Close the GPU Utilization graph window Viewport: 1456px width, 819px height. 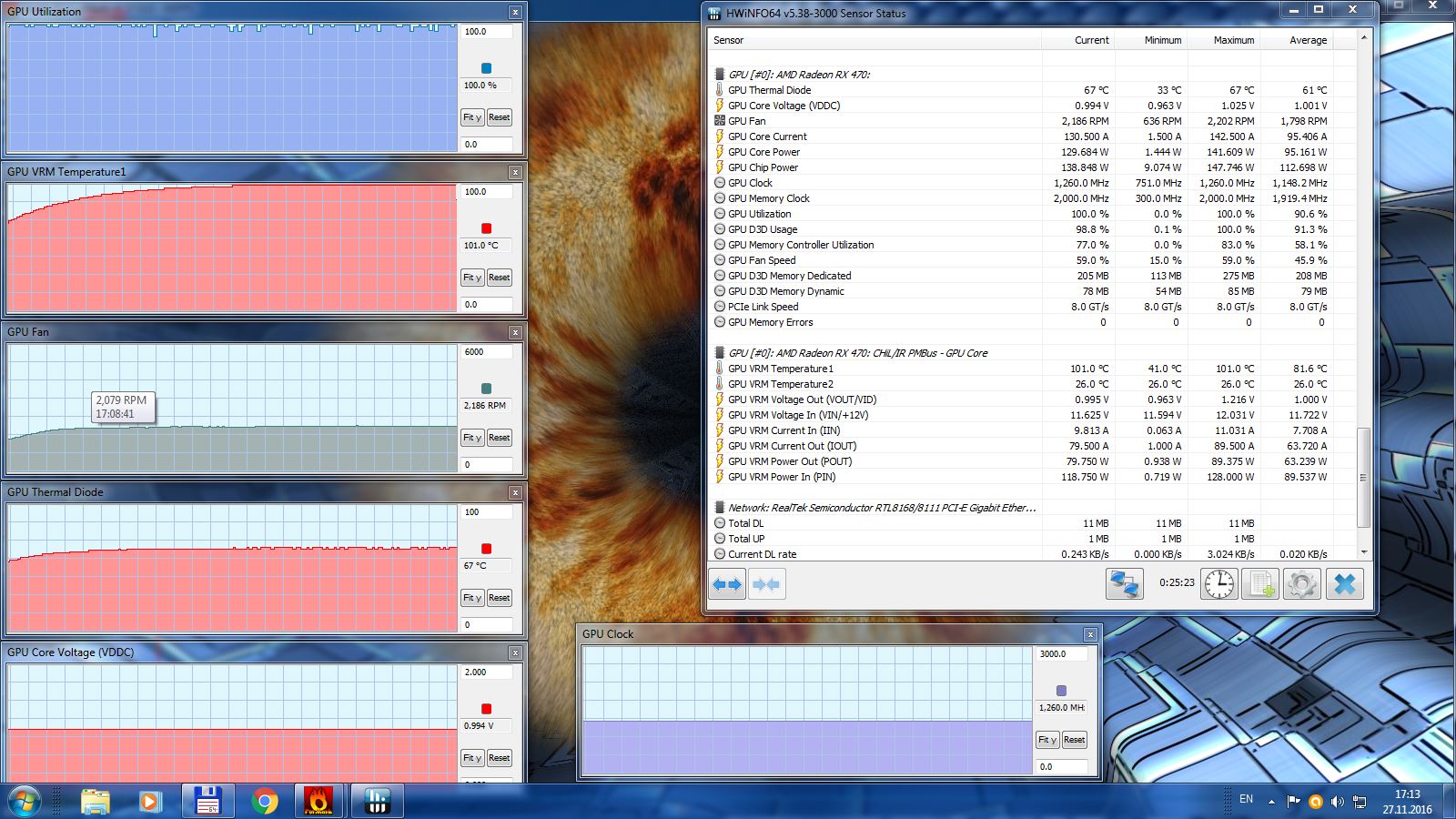[515, 12]
